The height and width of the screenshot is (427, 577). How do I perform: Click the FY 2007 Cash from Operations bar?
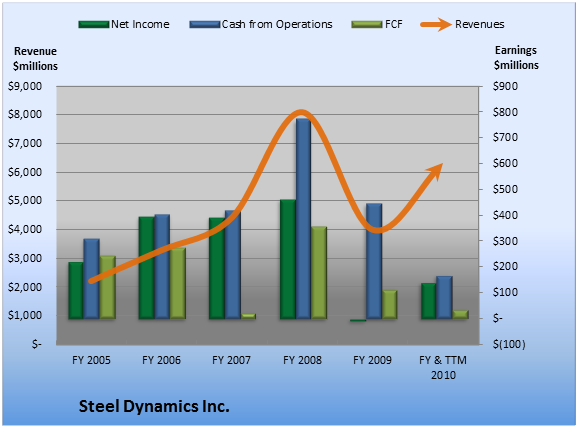coord(233,264)
